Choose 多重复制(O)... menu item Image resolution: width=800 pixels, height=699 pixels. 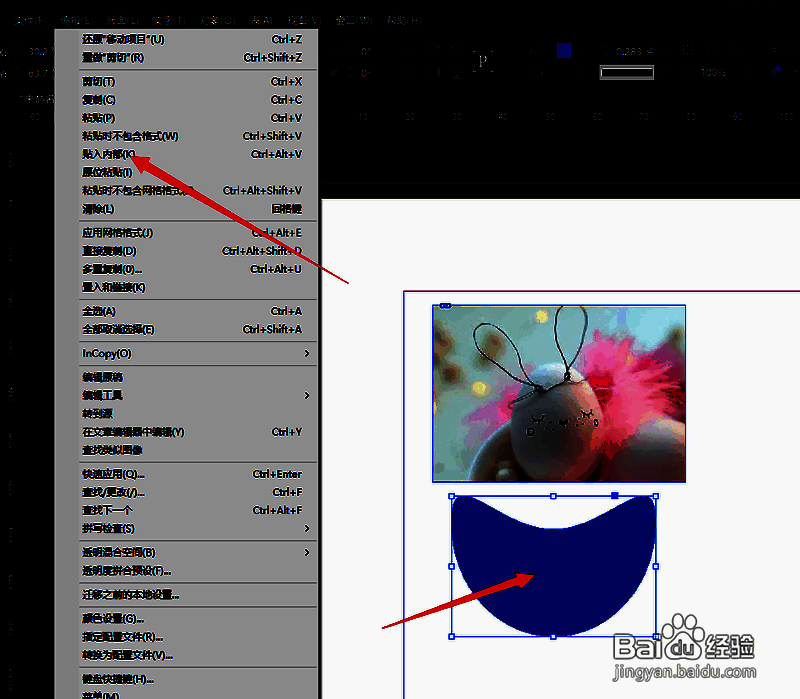pyautogui.click(x=112, y=269)
